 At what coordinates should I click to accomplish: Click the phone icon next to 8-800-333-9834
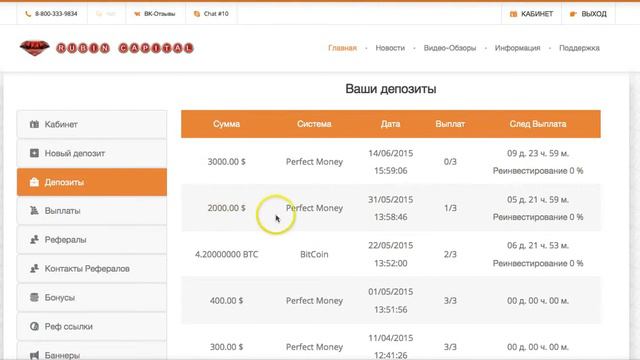click(x=28, y=14)
